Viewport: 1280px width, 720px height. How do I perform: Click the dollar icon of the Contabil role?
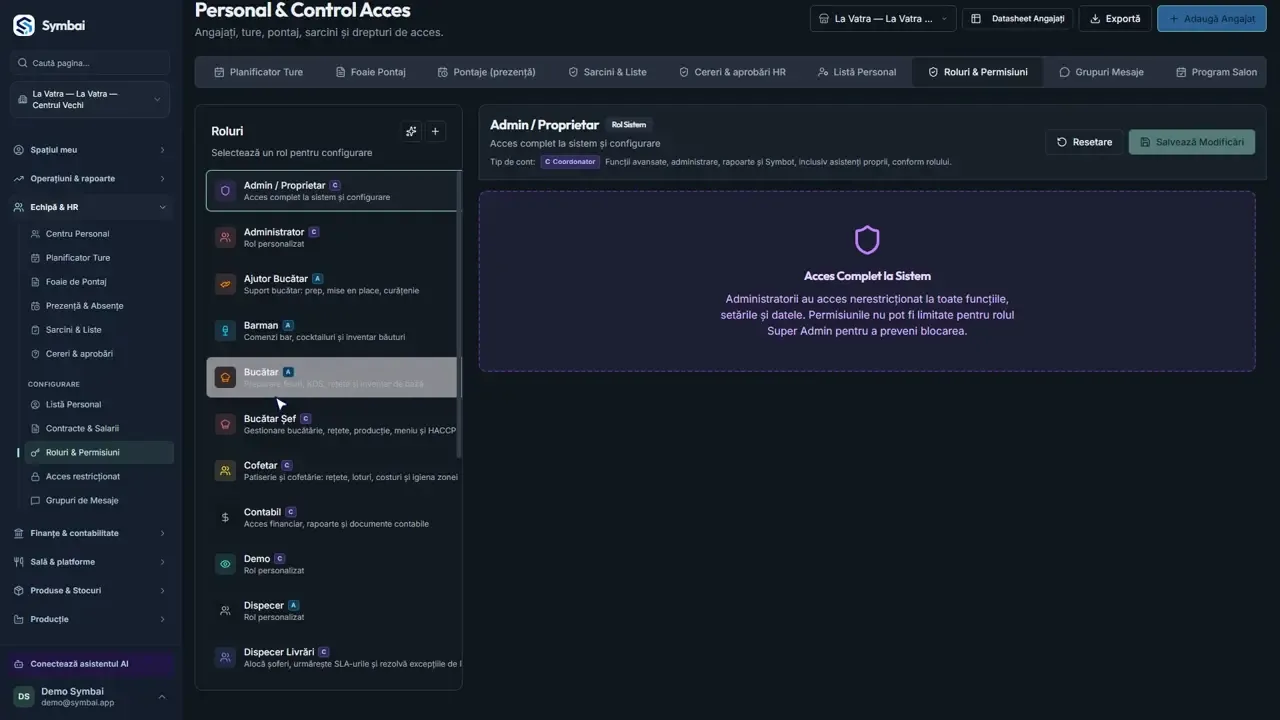pos(225,518)
